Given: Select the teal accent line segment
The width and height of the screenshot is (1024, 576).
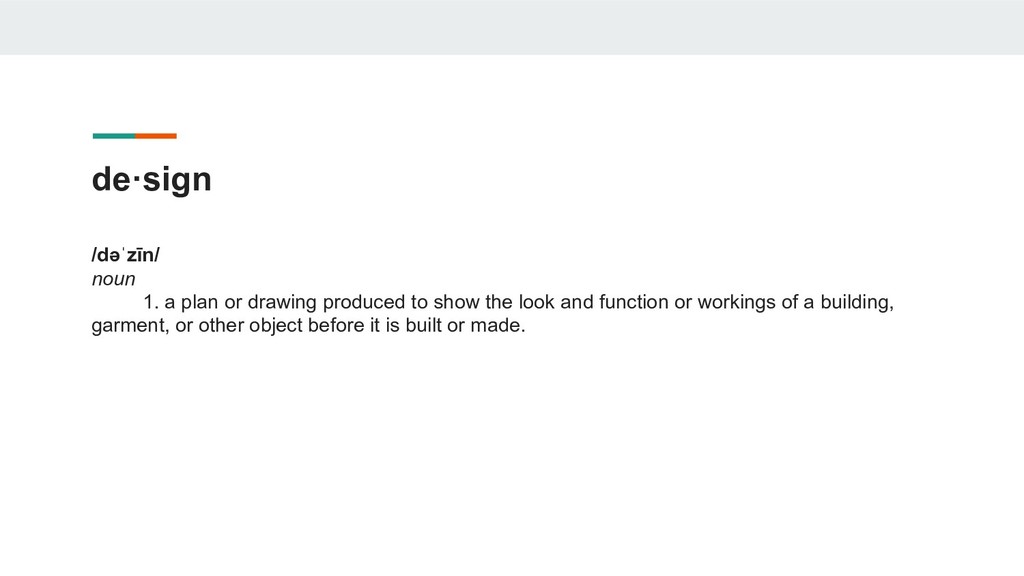Looking at the screenshot, I should click(x=113, y=136).
